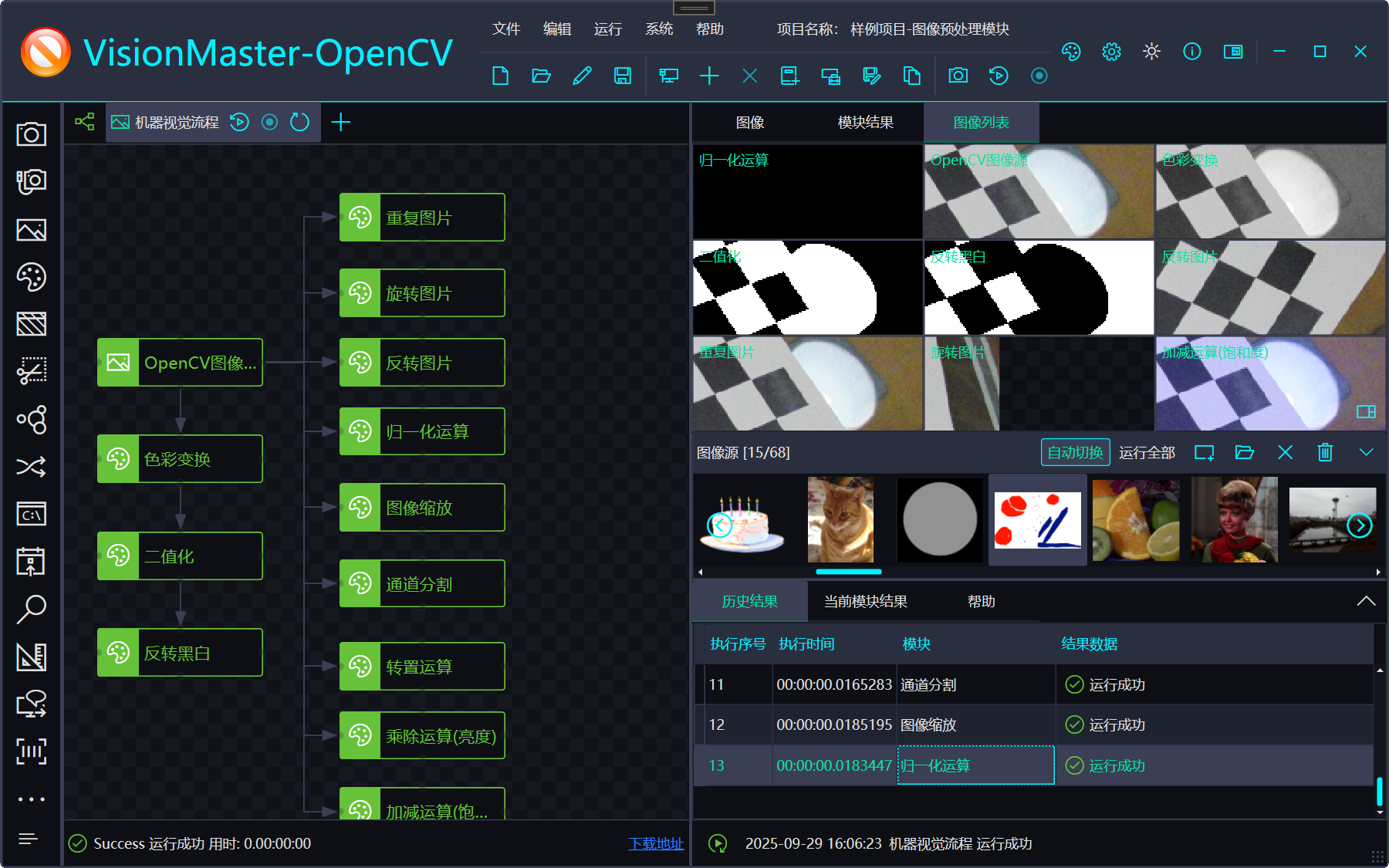
Task: Open the 二值化 image tile
Action: tap(807, 288)
